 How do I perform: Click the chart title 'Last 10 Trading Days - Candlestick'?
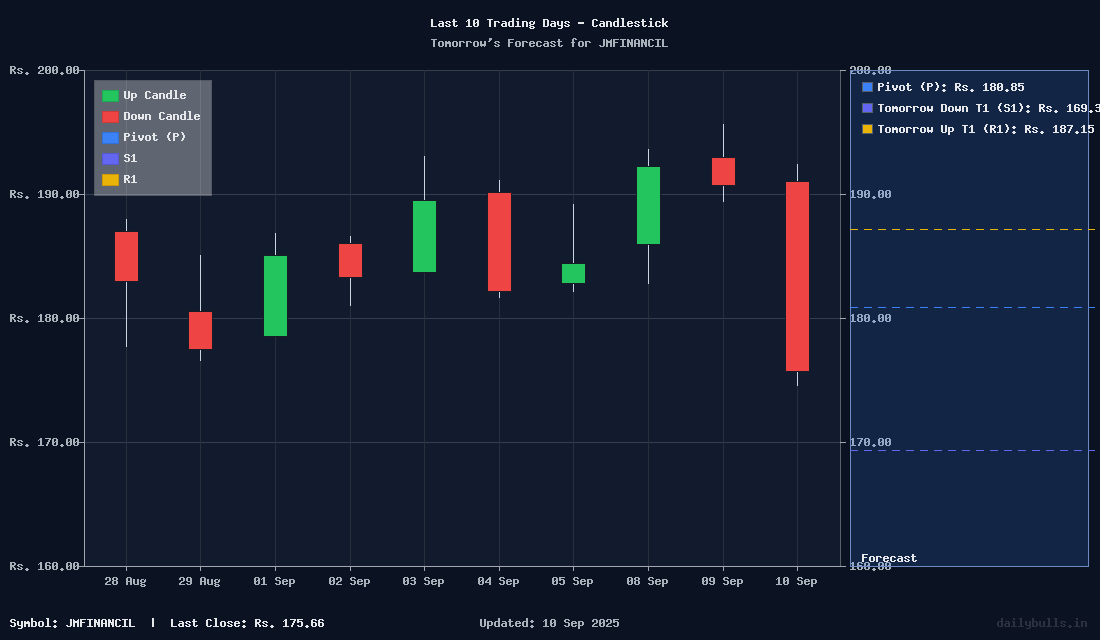pyautogui.click(x=549, y=23)
